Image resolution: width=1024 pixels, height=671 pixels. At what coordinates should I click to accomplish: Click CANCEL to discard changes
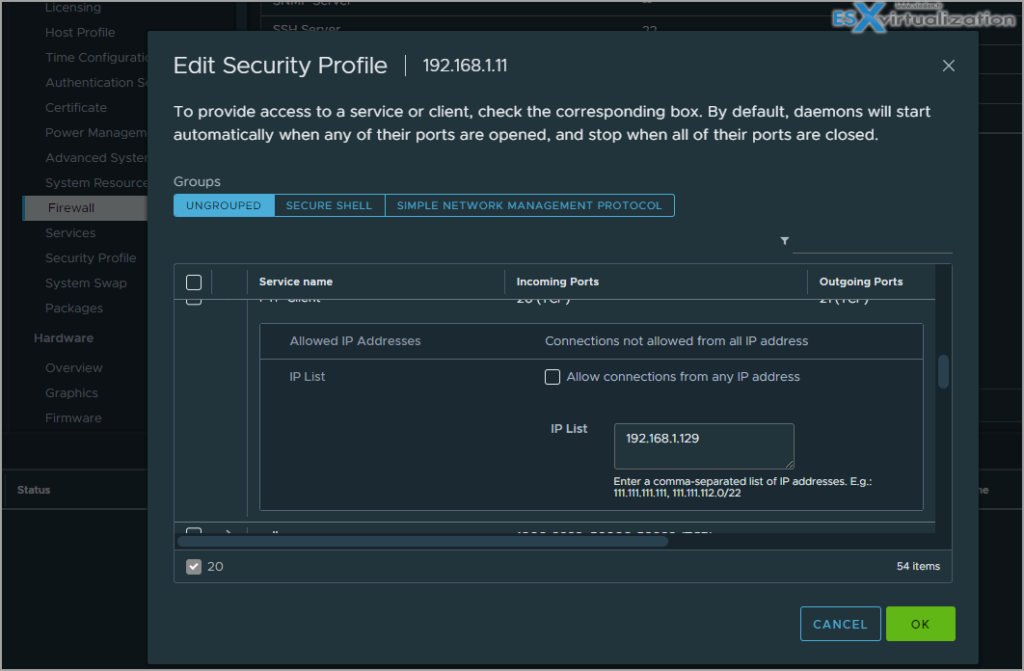pyautogui.click(x=840, y=623)
